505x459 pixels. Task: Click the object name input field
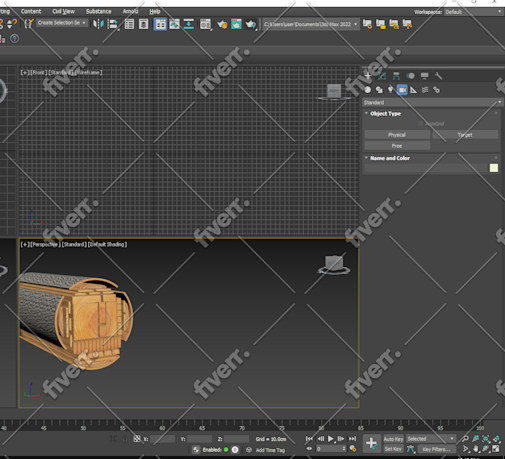pyautogui.click(x=426, y=168)
